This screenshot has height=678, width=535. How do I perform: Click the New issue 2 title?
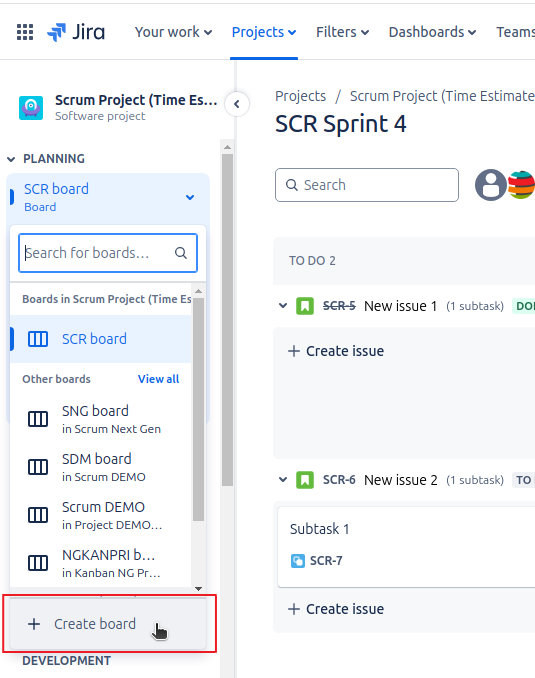click(400, 480)
